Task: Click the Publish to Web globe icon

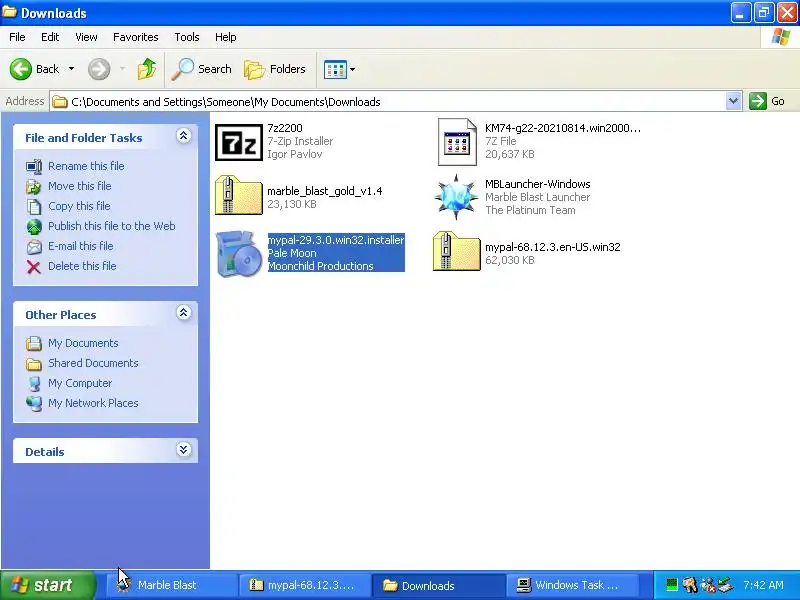Action: [x=34, y=227]
